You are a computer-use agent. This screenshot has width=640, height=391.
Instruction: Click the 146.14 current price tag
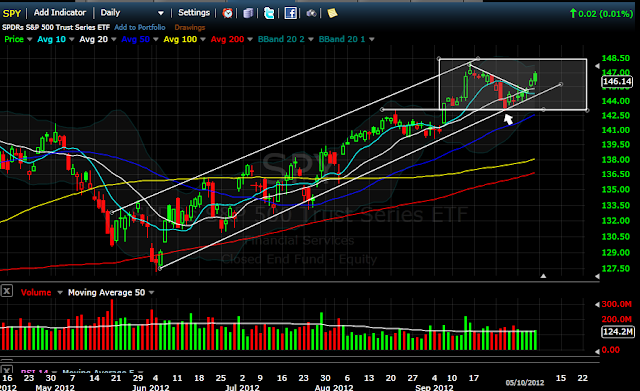[x=617, y=82]
